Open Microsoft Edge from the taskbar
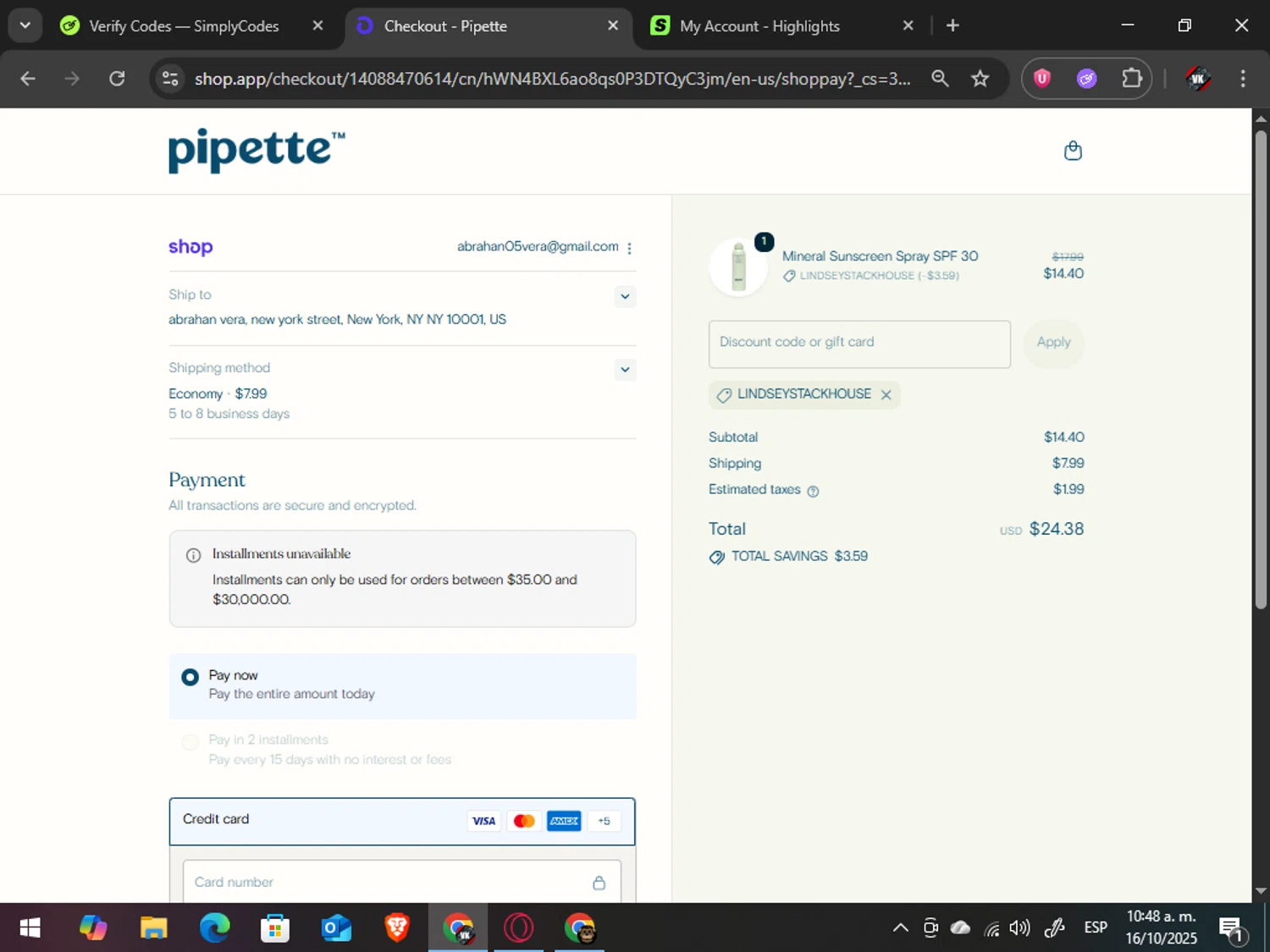This screenshot has width=1270, height=952. [x=214, y=928]
